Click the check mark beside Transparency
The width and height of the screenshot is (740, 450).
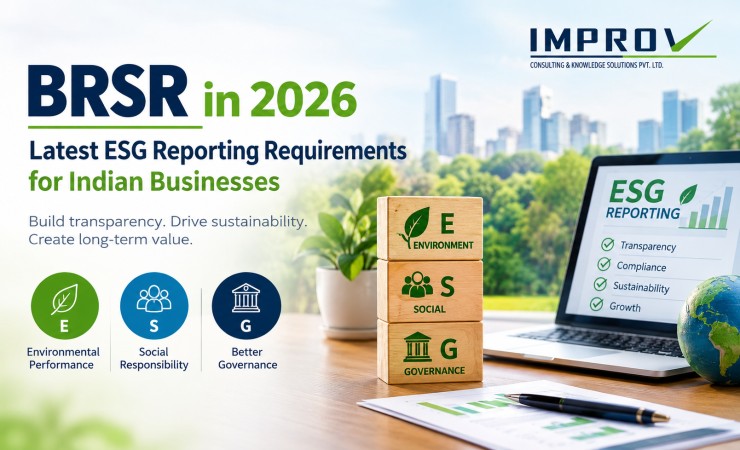(x=607, y=244)
